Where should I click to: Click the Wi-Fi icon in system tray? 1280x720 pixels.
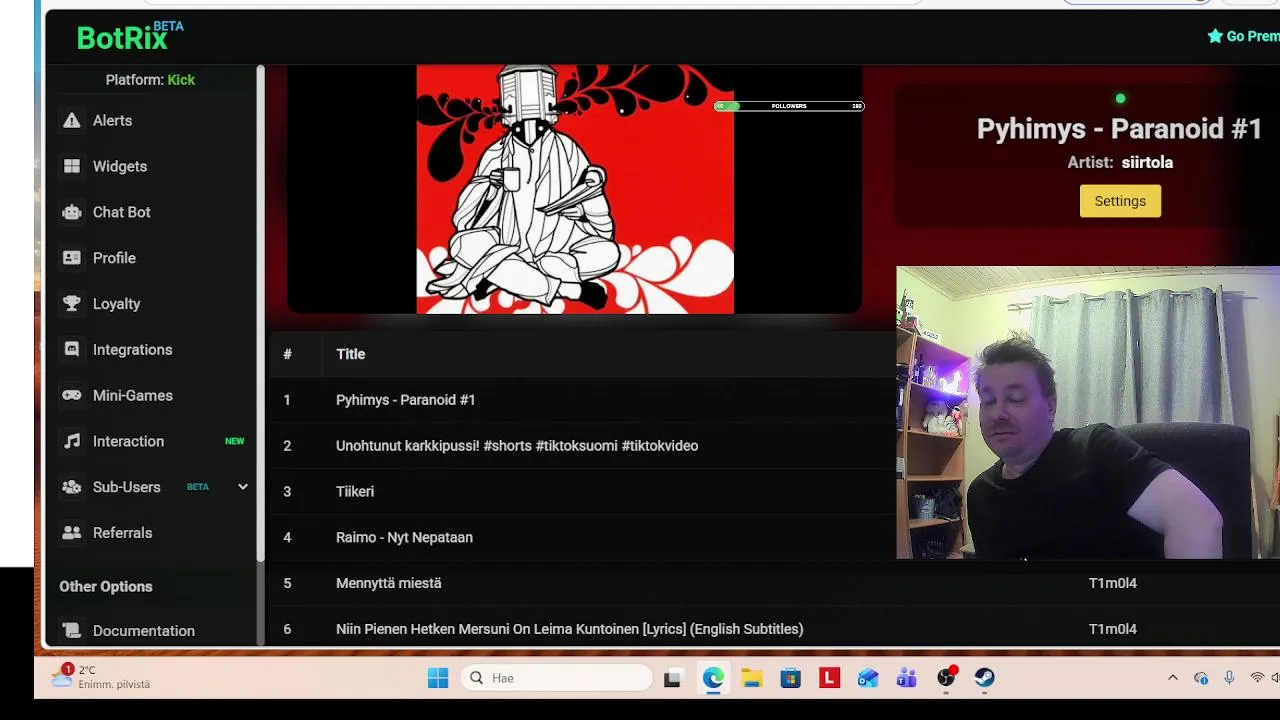pyautogui.click(x=1257, y=678)
